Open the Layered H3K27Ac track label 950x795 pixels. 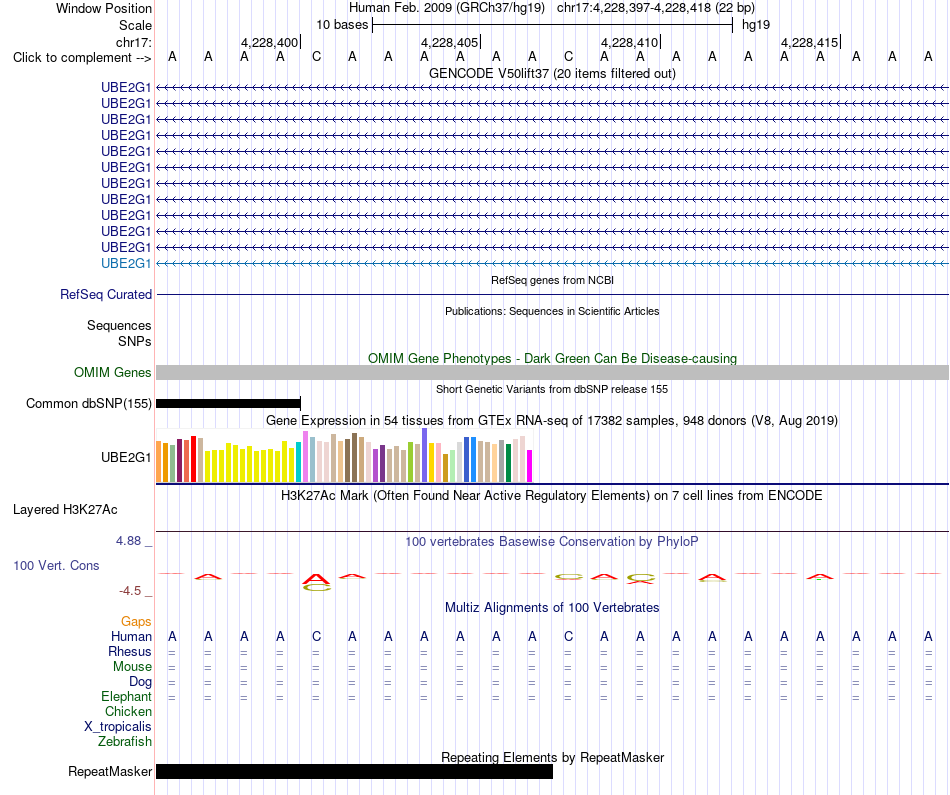tap(65, 510)
